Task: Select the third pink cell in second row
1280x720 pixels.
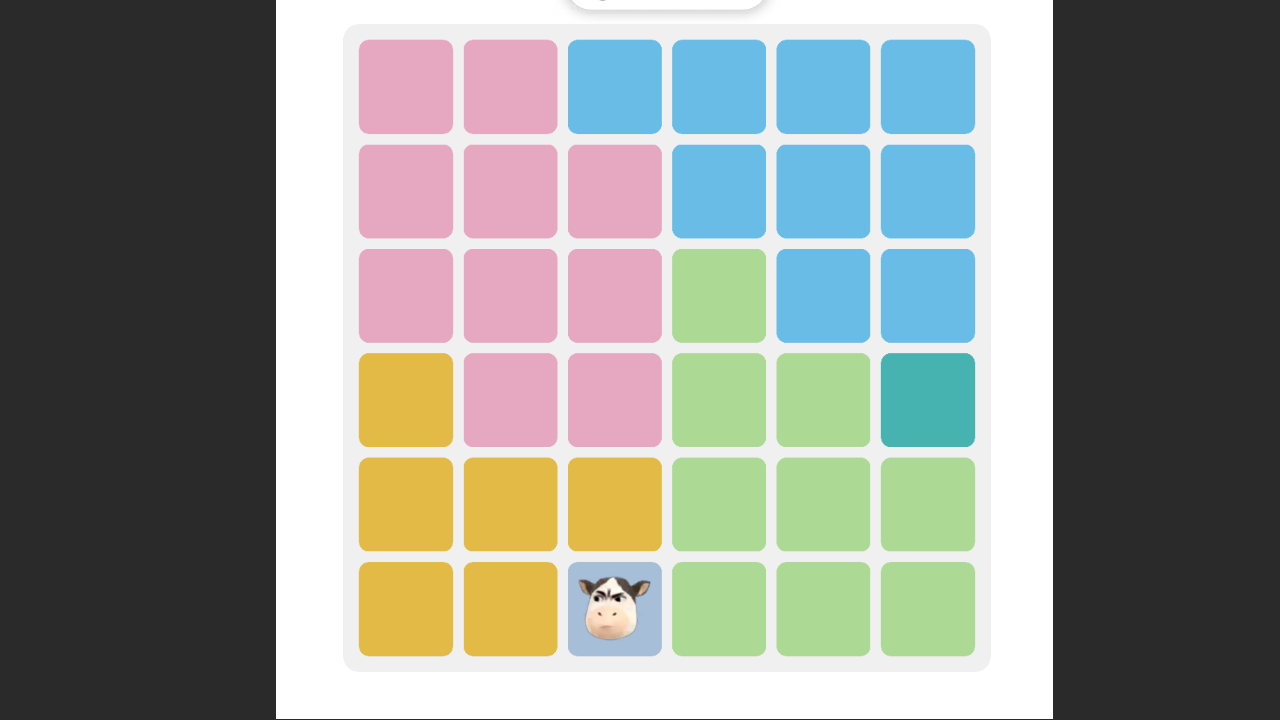Action: pos(615,191)
